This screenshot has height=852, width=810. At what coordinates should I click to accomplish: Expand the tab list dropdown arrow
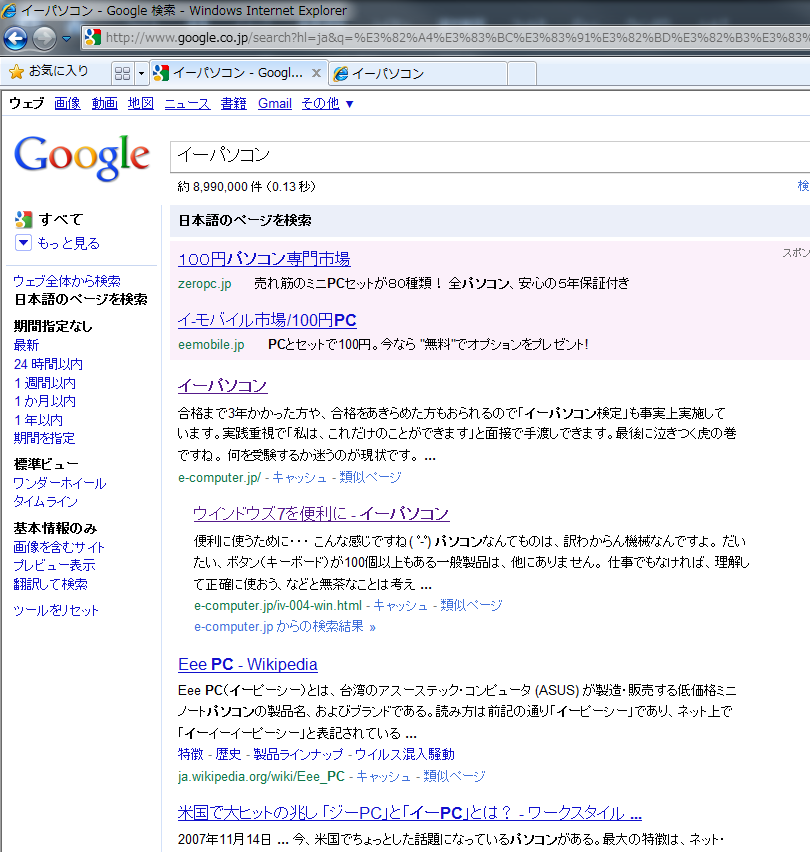click(142, 73)
